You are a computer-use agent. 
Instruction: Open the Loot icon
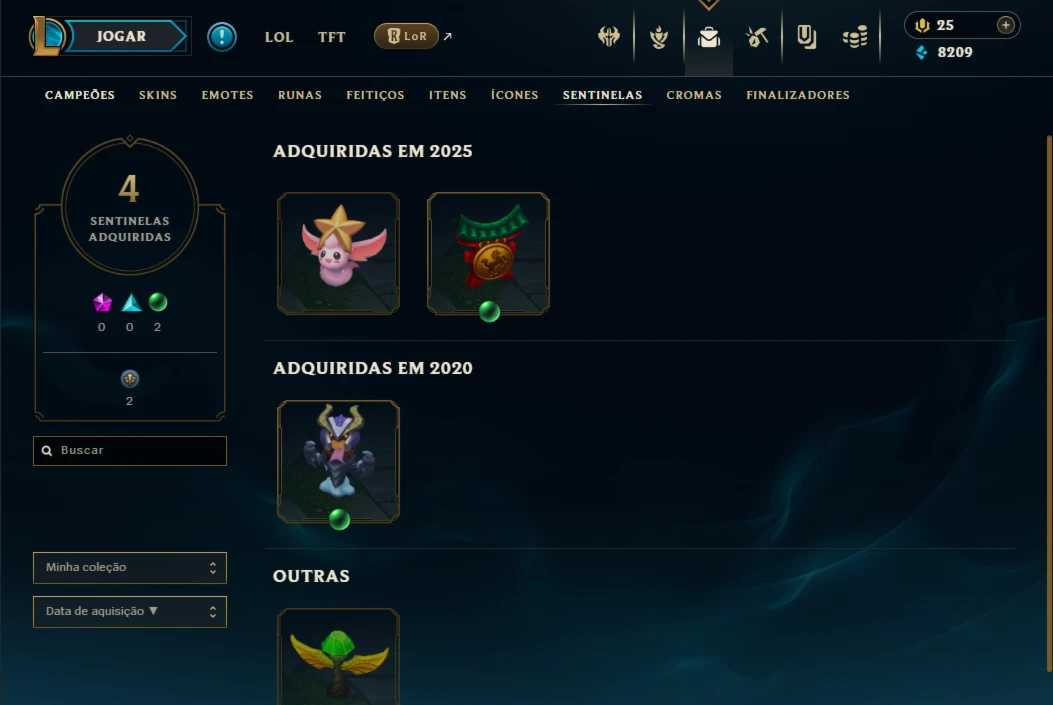807,37
